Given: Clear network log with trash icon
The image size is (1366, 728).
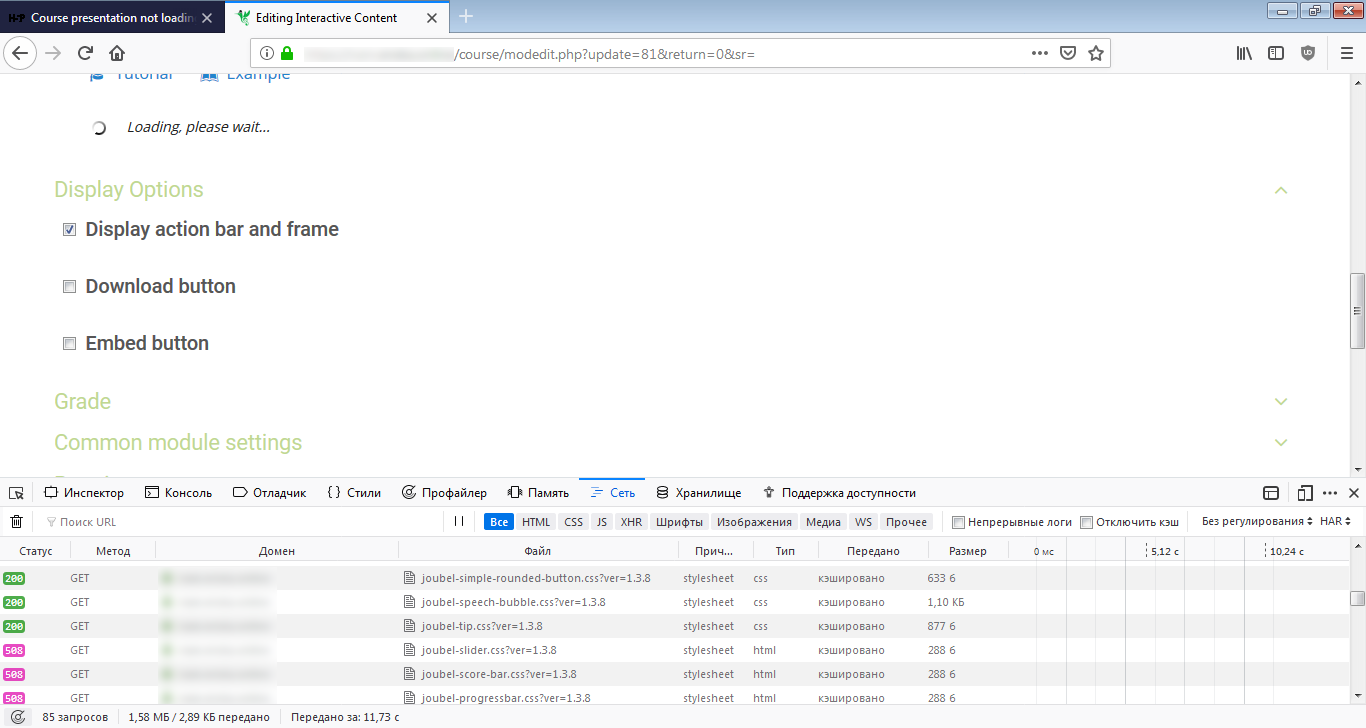Looking at the screenshot, I should 16,522.
